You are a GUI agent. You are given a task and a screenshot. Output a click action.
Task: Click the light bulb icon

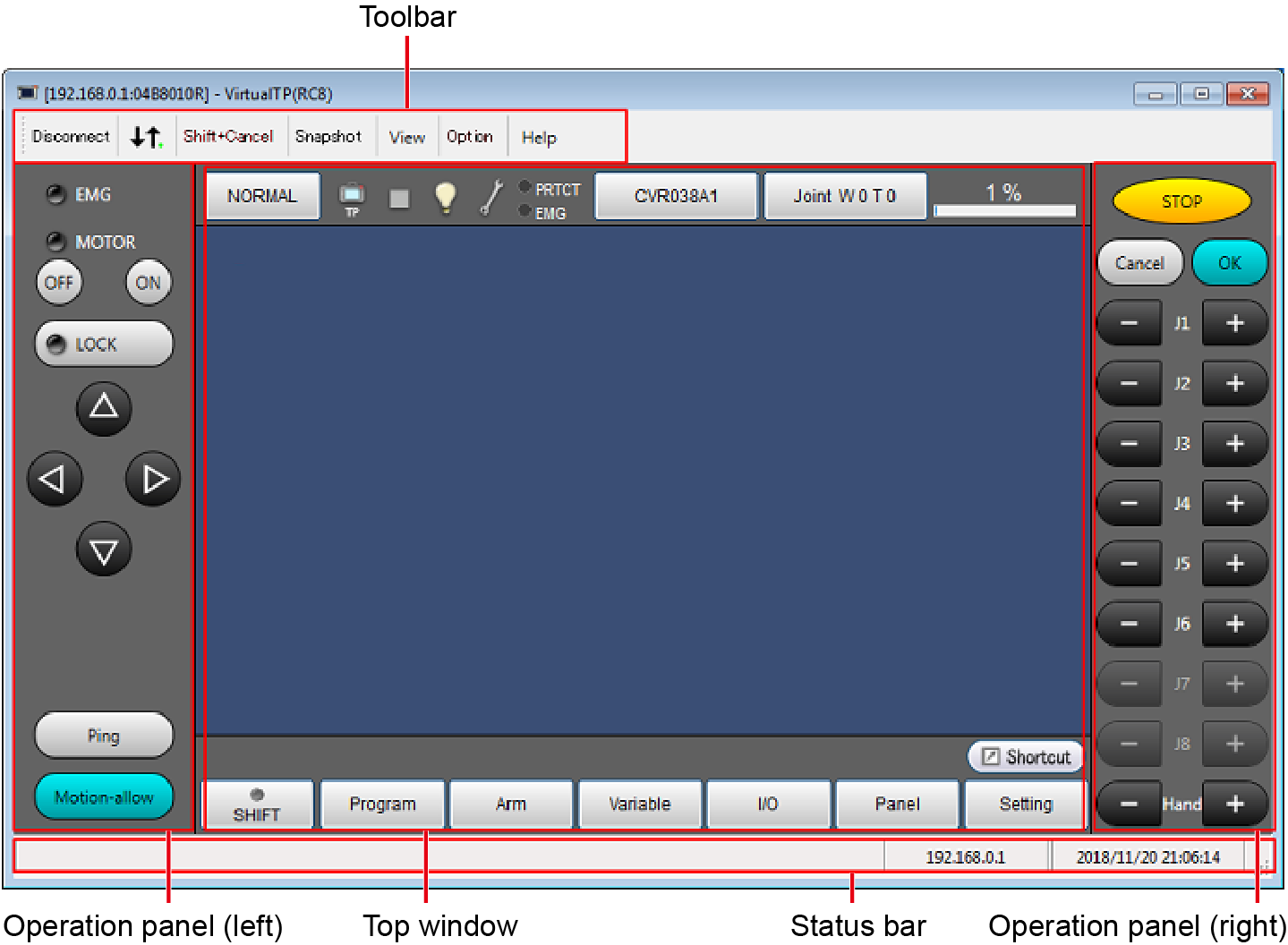click(445, 197)
